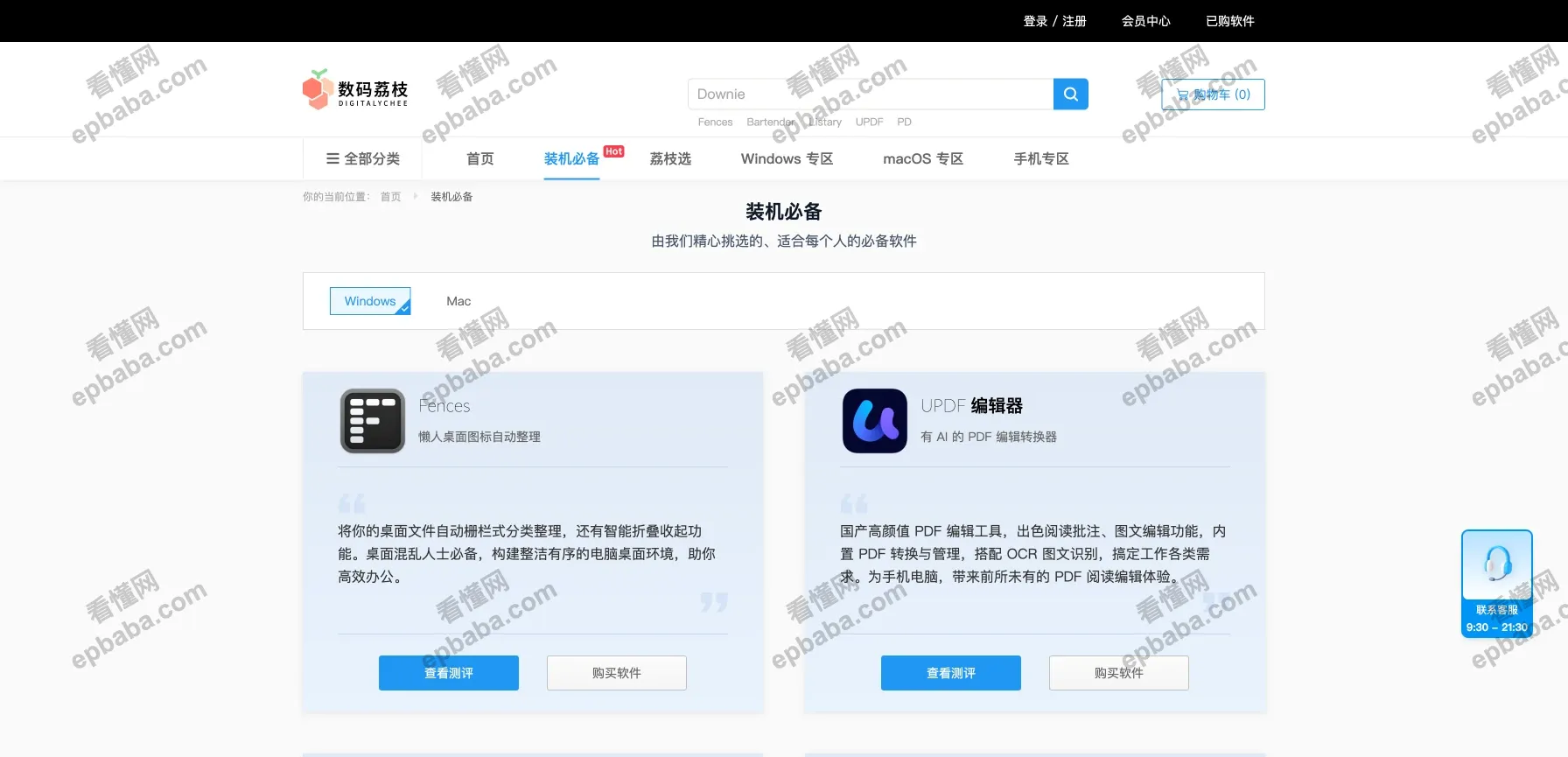Click 登录 / 注册 in top bar
Screen dimensions: 1568x757
click(1054, 21)
